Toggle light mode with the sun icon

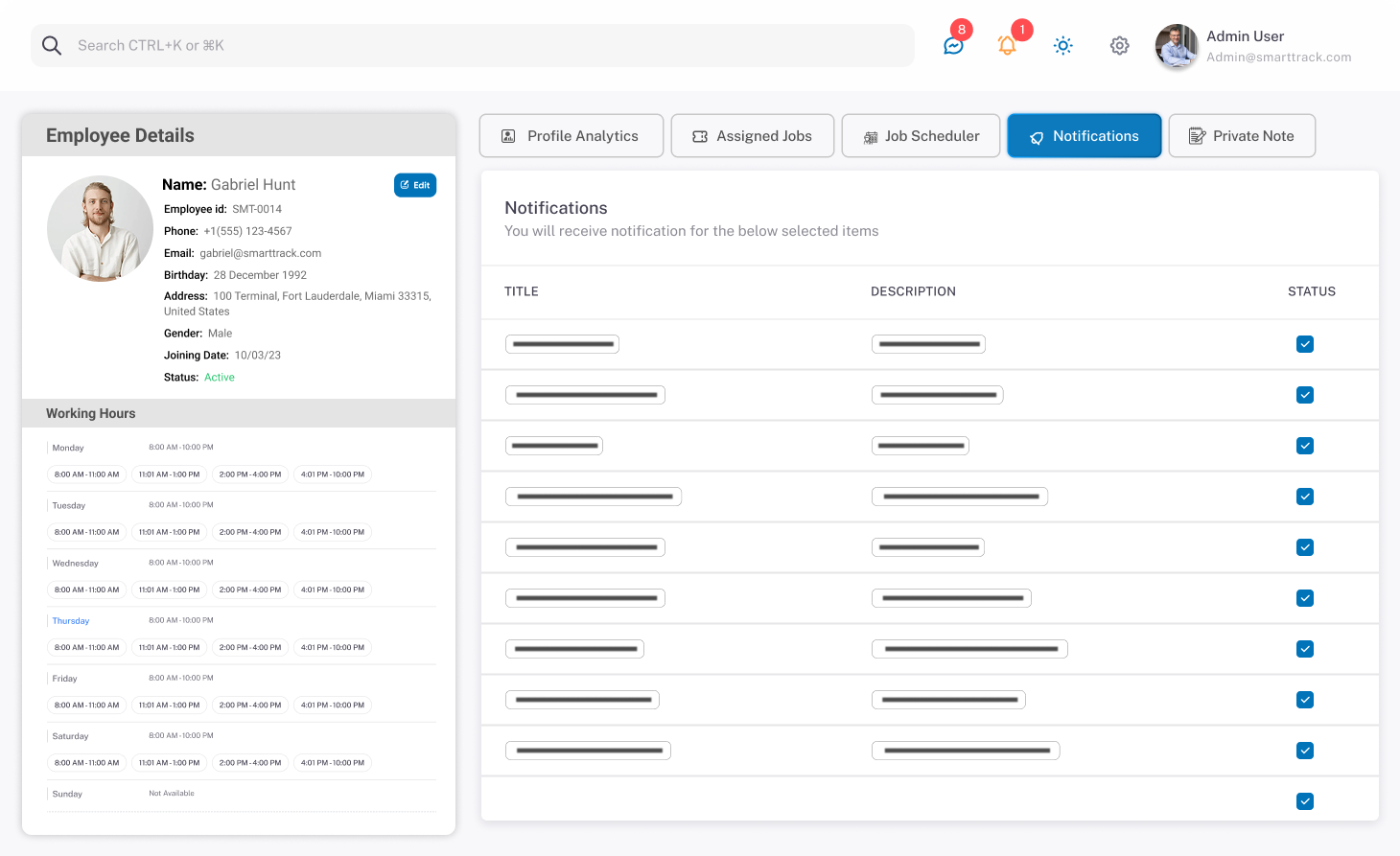pos(1062,45)
